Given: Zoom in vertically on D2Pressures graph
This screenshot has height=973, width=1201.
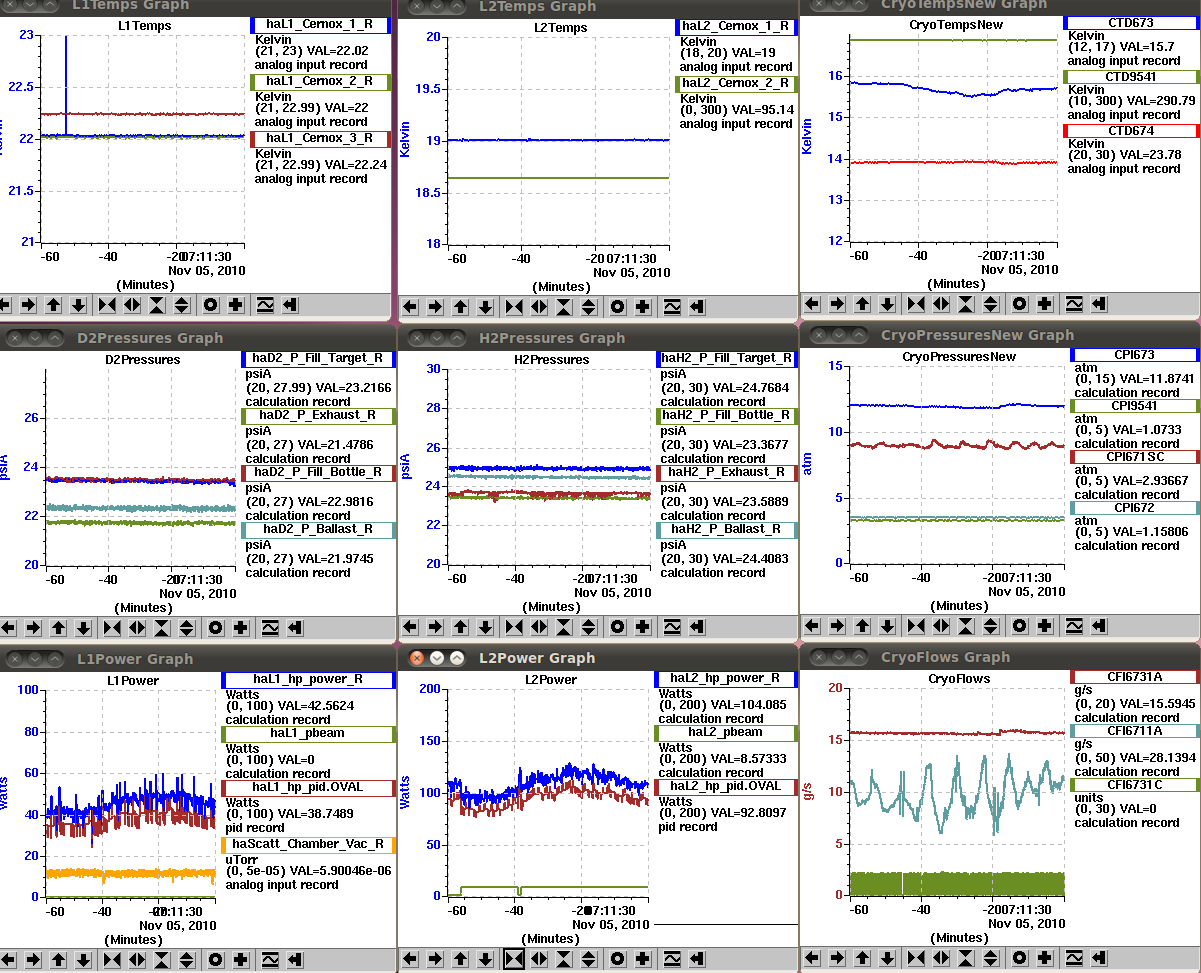Looking at the screenshot, I should click(161, 628).
